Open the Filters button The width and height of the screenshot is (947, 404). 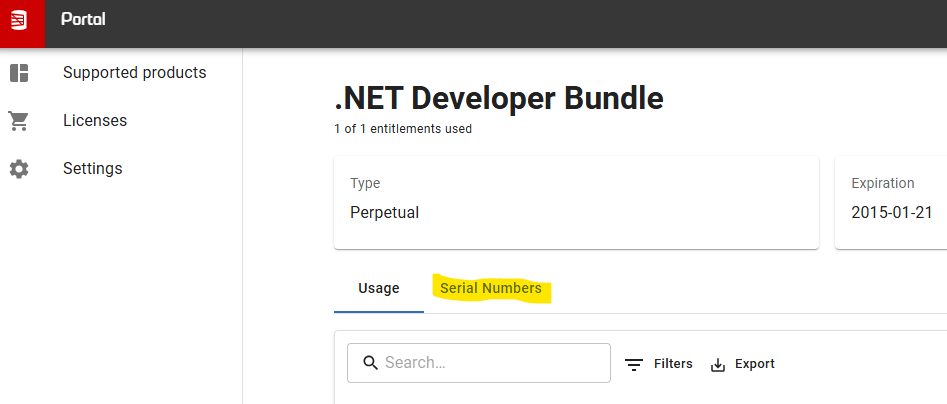click(x=658, y=364)
